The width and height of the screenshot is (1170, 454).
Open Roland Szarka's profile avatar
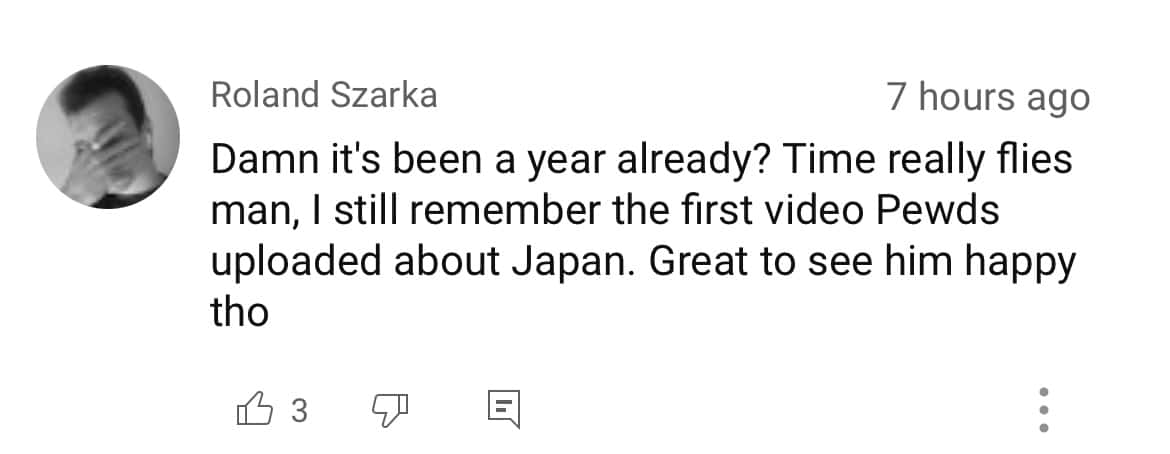[x=108, y=137]
